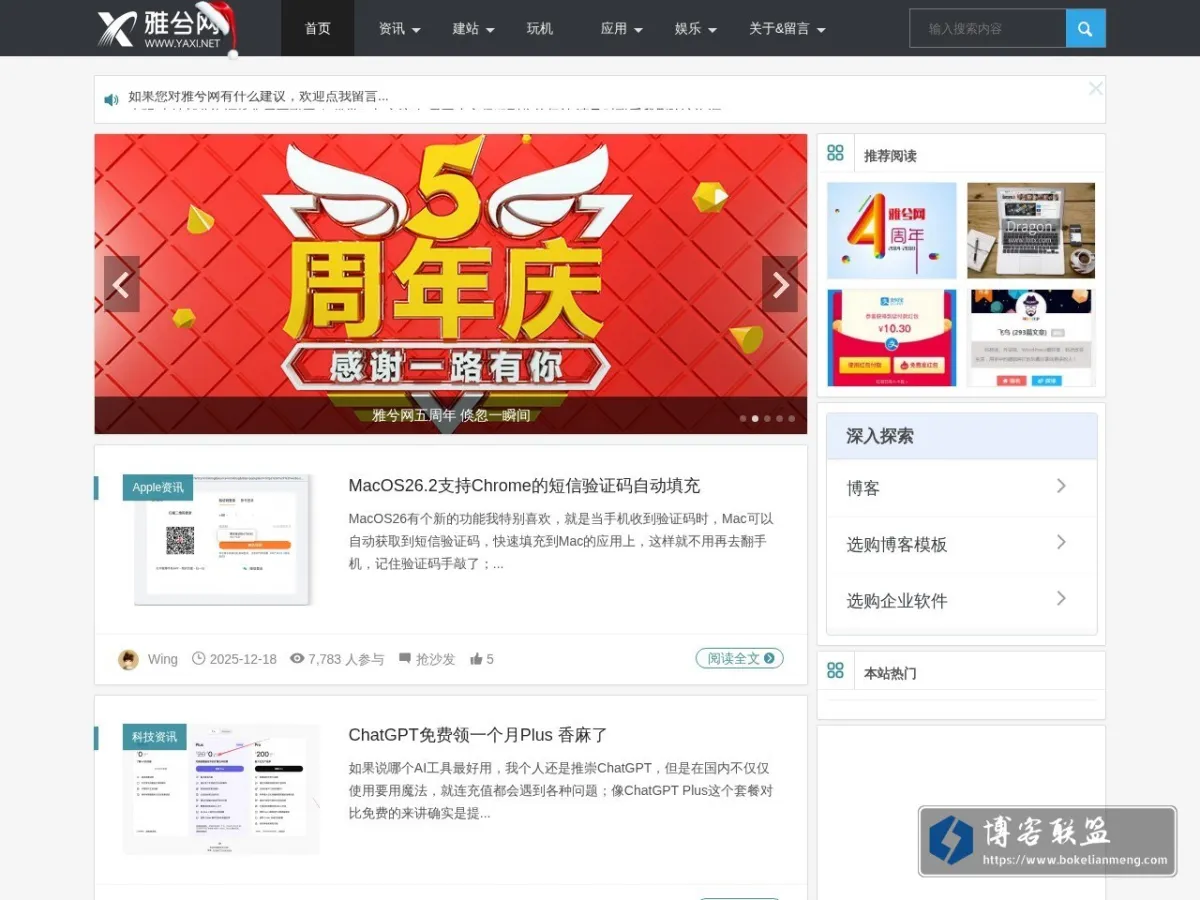Open the 选购博客模板 sidebar item

pos(961,544)
